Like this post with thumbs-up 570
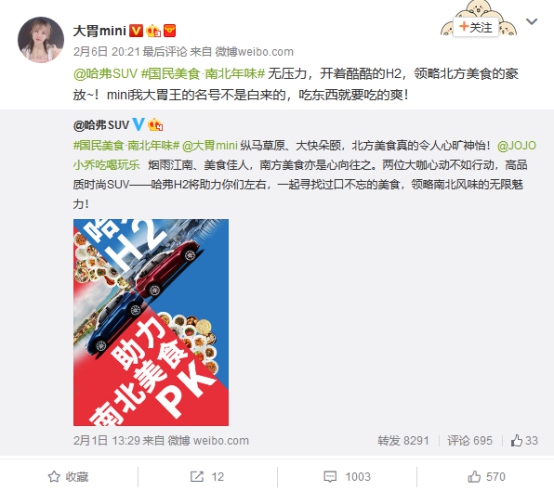 [x=487, y=476]
